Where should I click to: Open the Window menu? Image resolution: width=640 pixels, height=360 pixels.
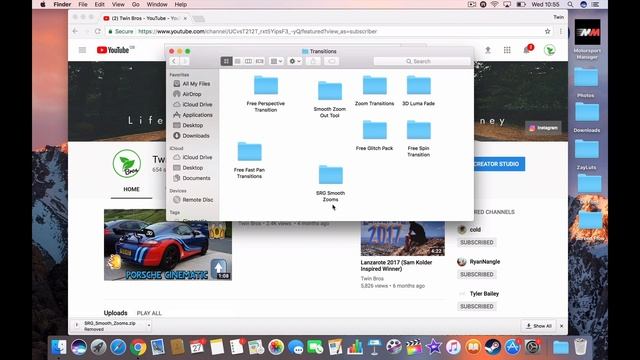pyautogui.click(x=157, y=4)
